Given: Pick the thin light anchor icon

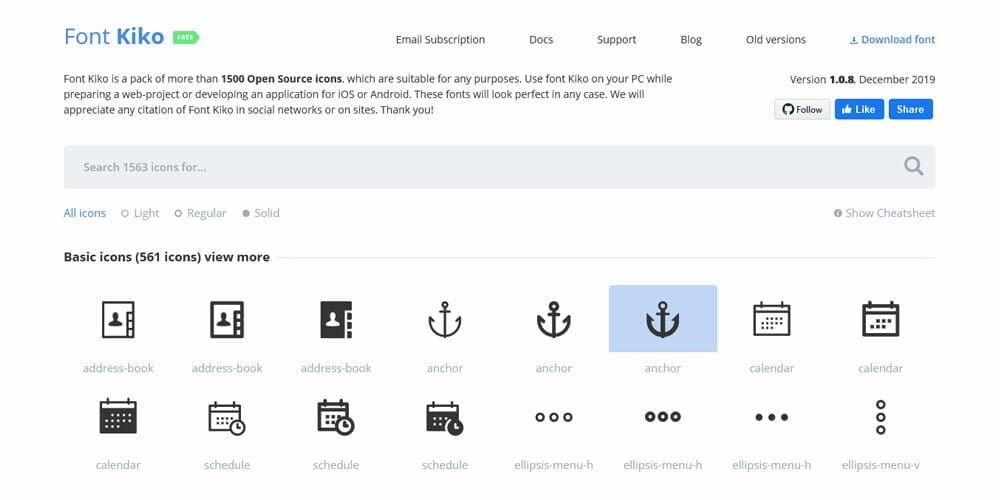Looking at the screenshot, I should click(445, 320).
